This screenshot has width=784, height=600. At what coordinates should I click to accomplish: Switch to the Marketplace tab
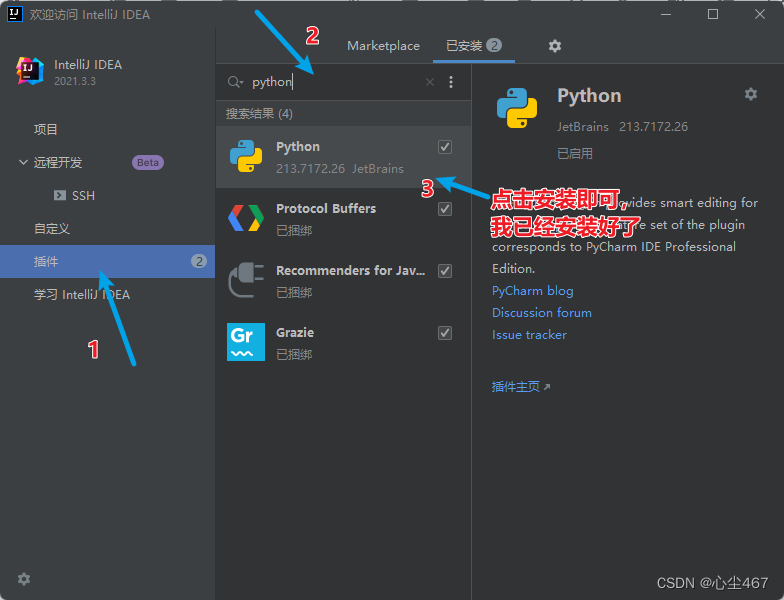(384, 46)
